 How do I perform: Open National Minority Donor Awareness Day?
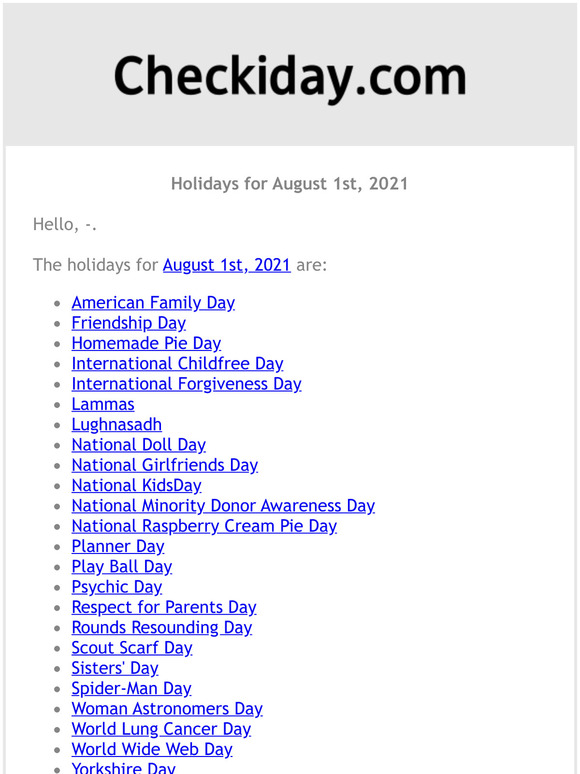point(223,505)
